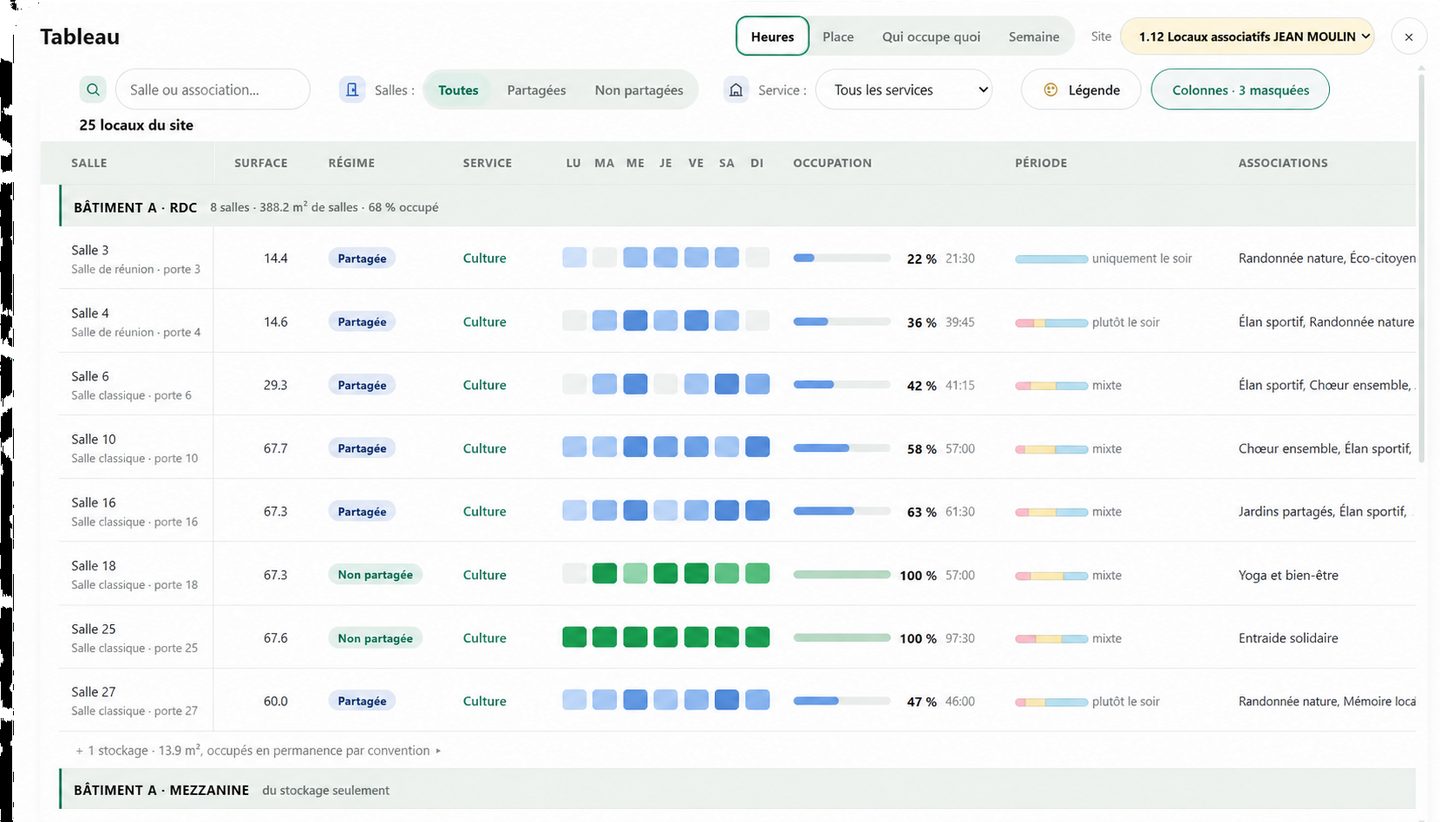Click Salle 25 Sunday green square
This screenshot has width=1440, height=822.
click(x=757, y=637)
